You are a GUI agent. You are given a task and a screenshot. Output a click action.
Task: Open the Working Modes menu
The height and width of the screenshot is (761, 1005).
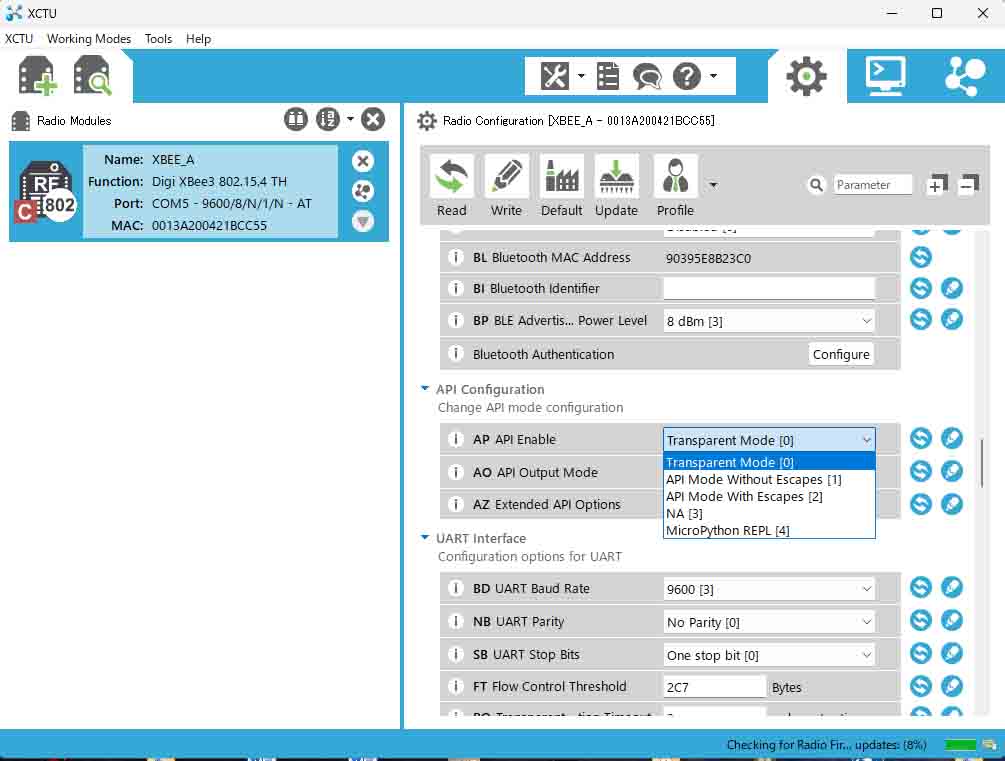click(89, 38)
